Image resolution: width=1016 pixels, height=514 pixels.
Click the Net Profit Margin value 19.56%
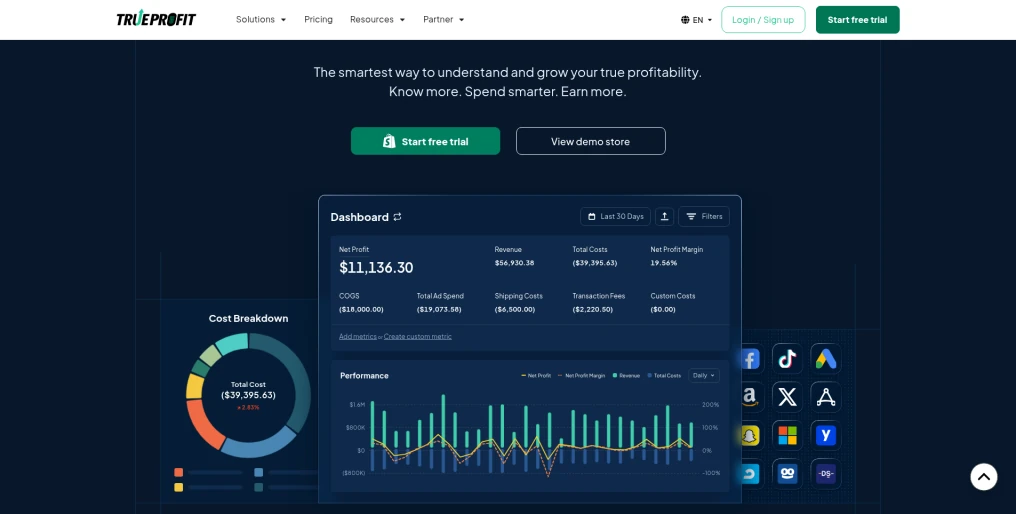664,263
